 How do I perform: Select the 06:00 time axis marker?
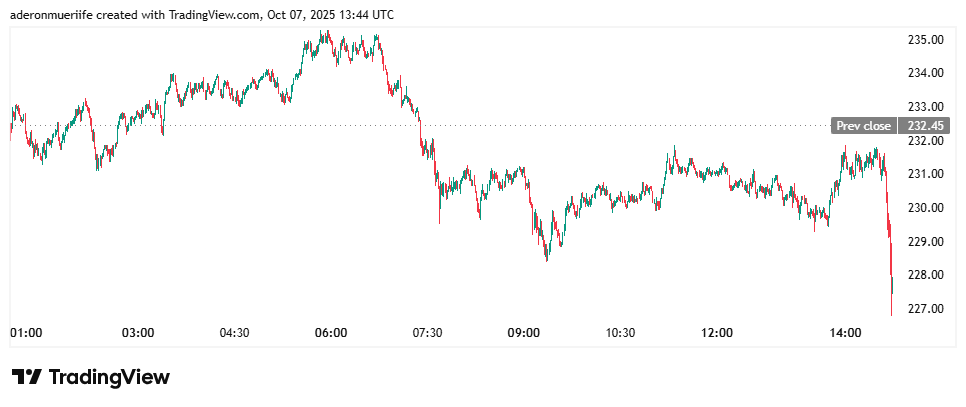(x=331, y=332)
